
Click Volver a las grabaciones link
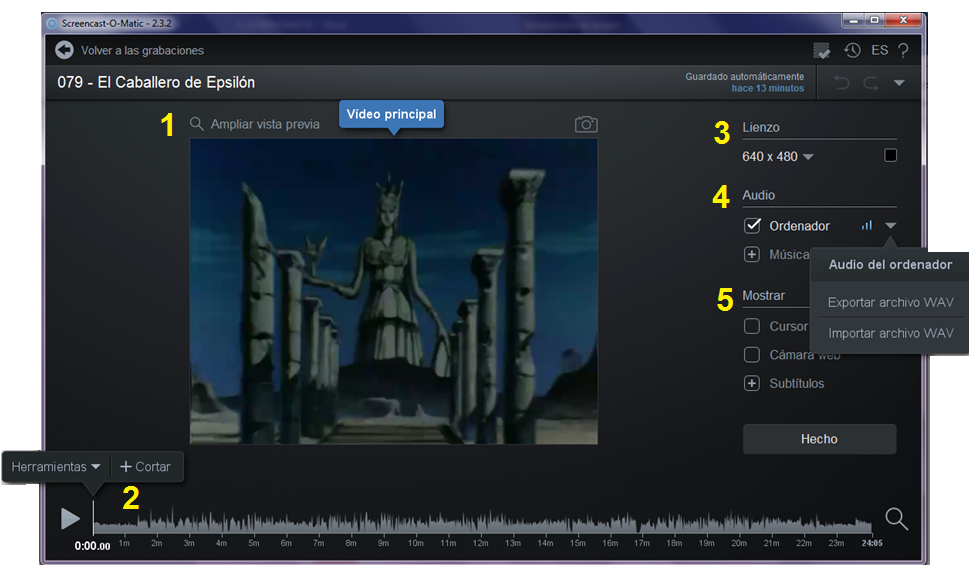point(142,50)
